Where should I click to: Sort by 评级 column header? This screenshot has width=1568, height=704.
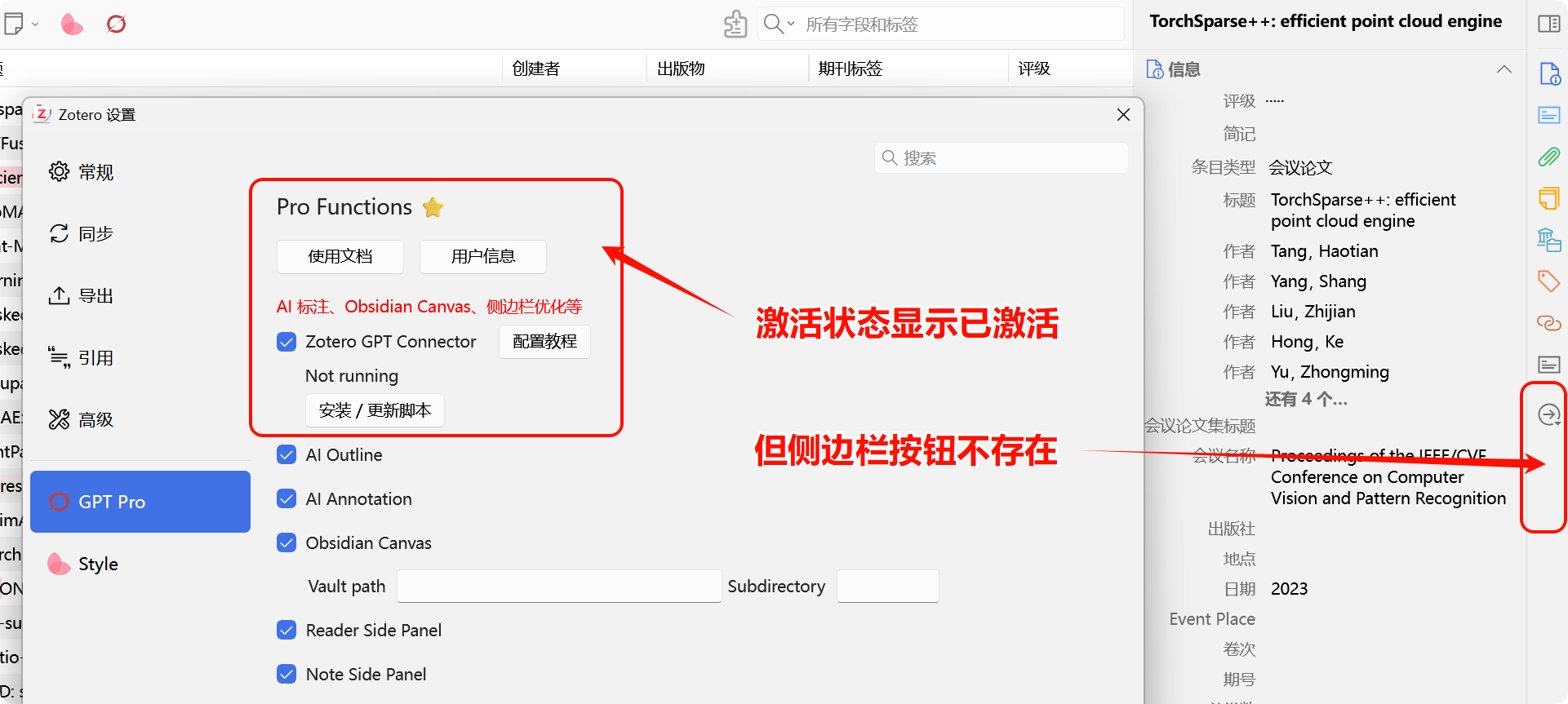click(1071, 69)
